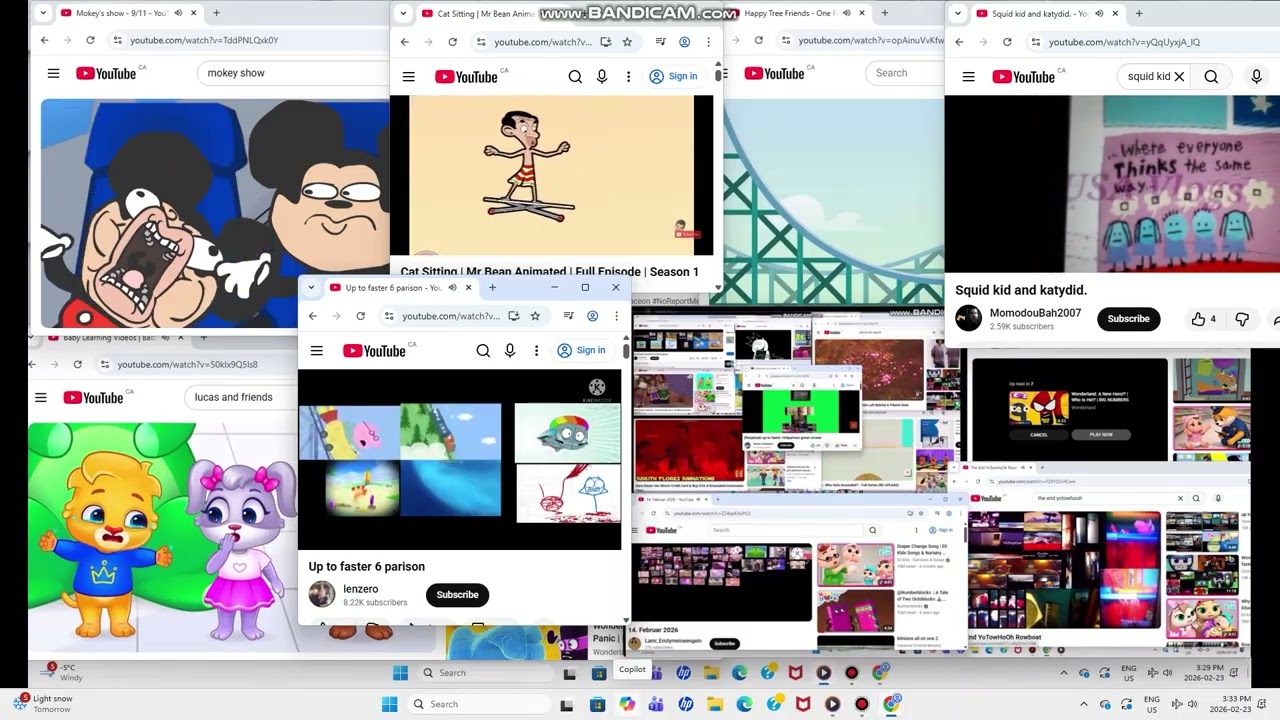Screen dimensions: 1280x720
Task: Subscribe to MomodouBah2007 channel
Action: (1128, 319)
